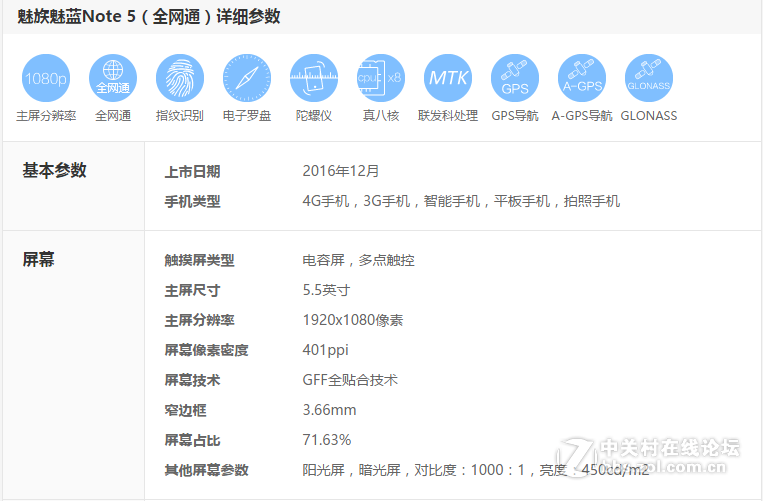
Task: Select the value 电容屏，多点触控
Action: tap(359, 261)
